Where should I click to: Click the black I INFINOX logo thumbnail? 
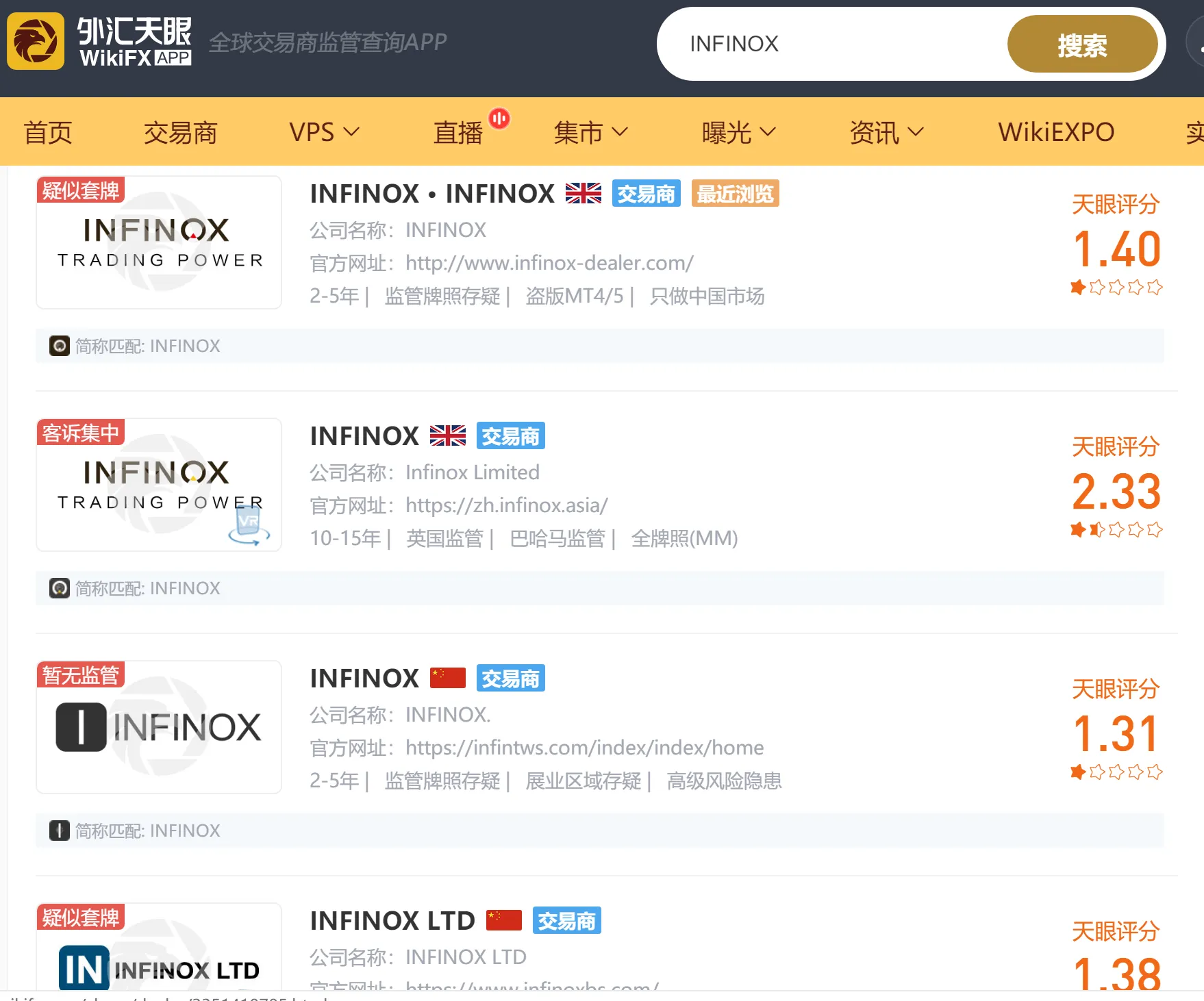pyautogui.click(x=159, y=727)
